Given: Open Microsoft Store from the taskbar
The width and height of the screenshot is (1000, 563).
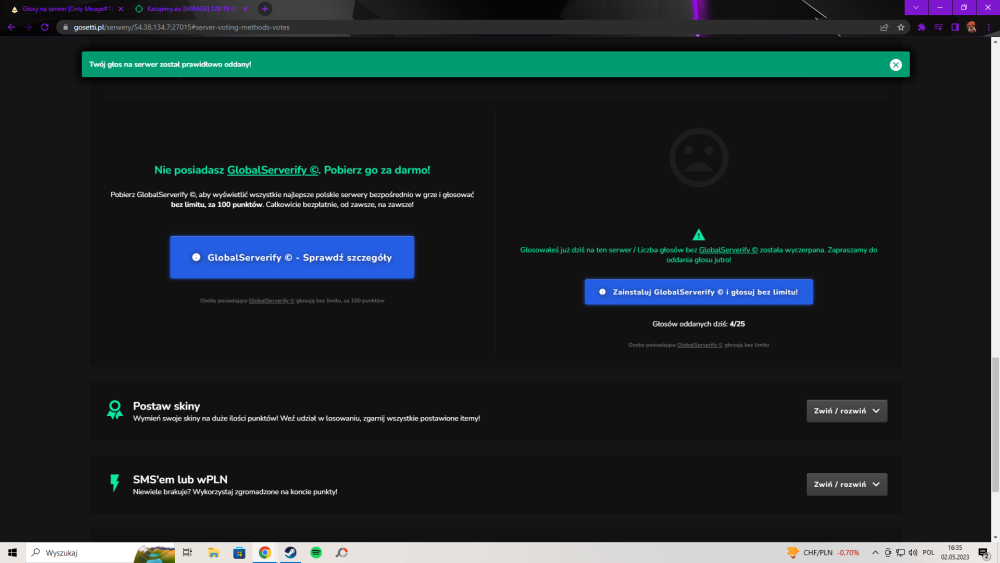Looking at the screenshot, I should [239, 552].
